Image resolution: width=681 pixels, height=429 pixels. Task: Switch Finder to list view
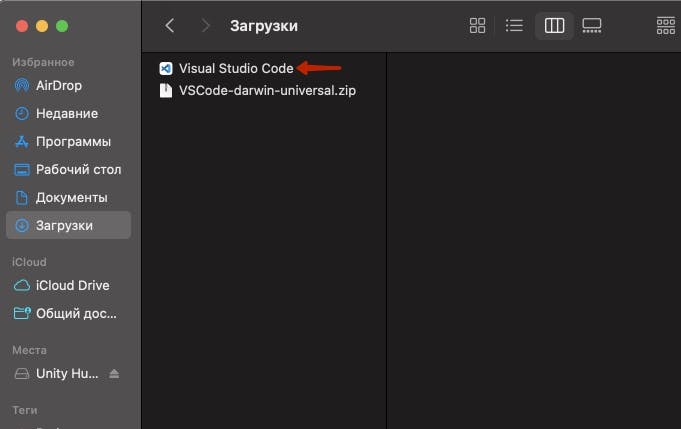point(514,26)
